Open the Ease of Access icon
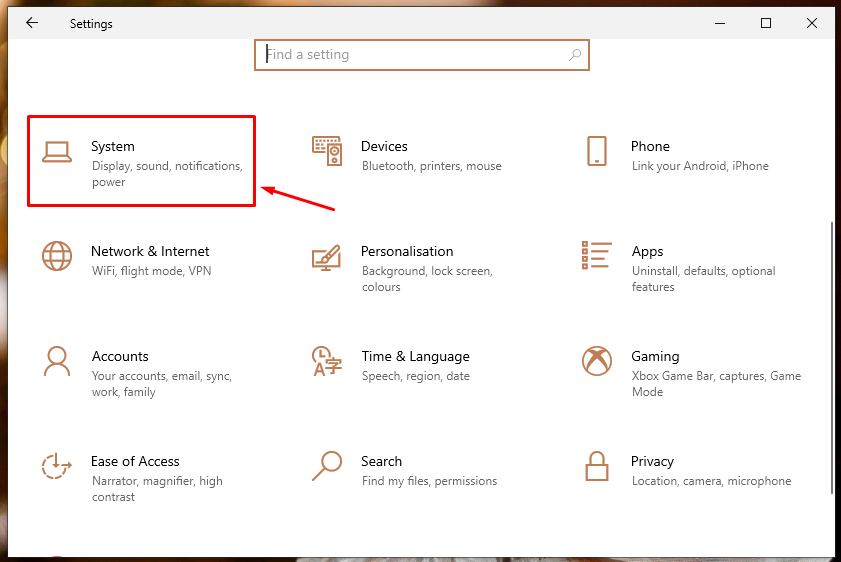 57,465
